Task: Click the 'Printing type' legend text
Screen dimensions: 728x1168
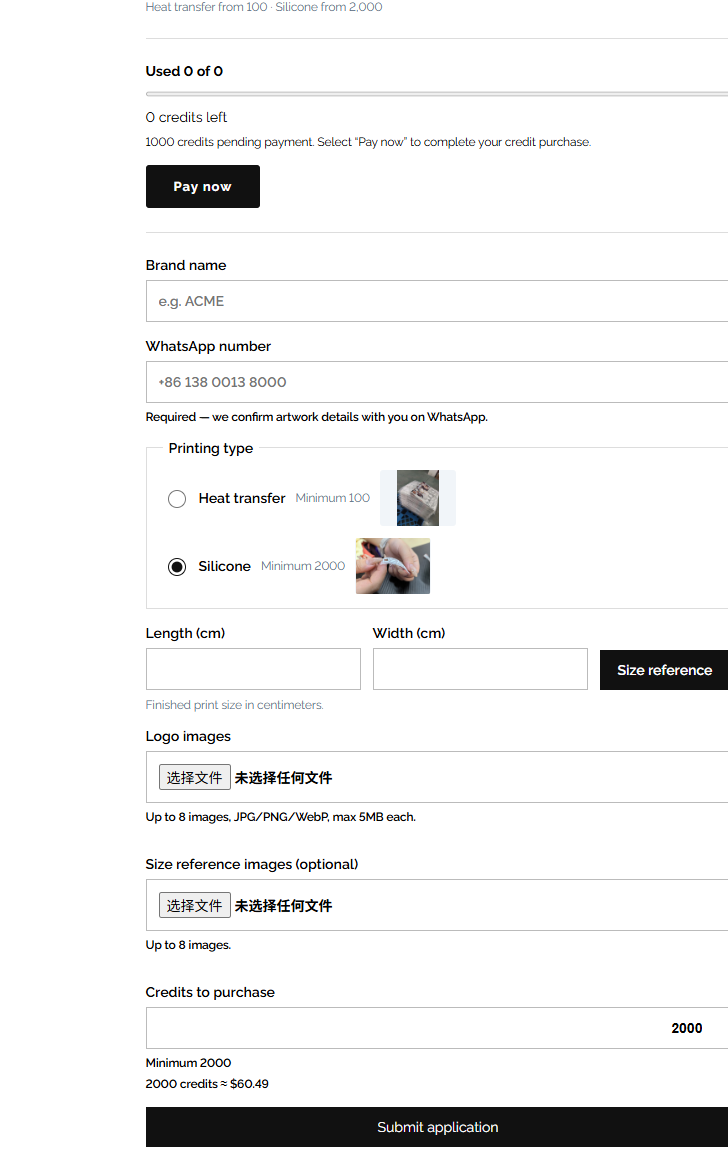Action: [x=211, y=448]
